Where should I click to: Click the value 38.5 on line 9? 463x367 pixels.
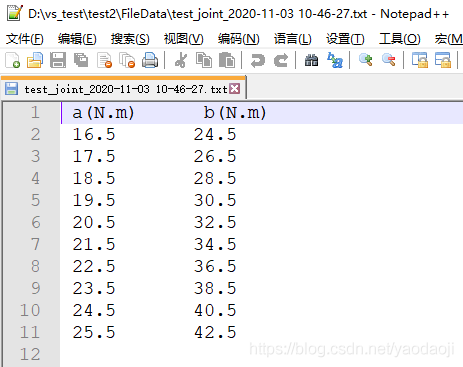pos(215,289)
